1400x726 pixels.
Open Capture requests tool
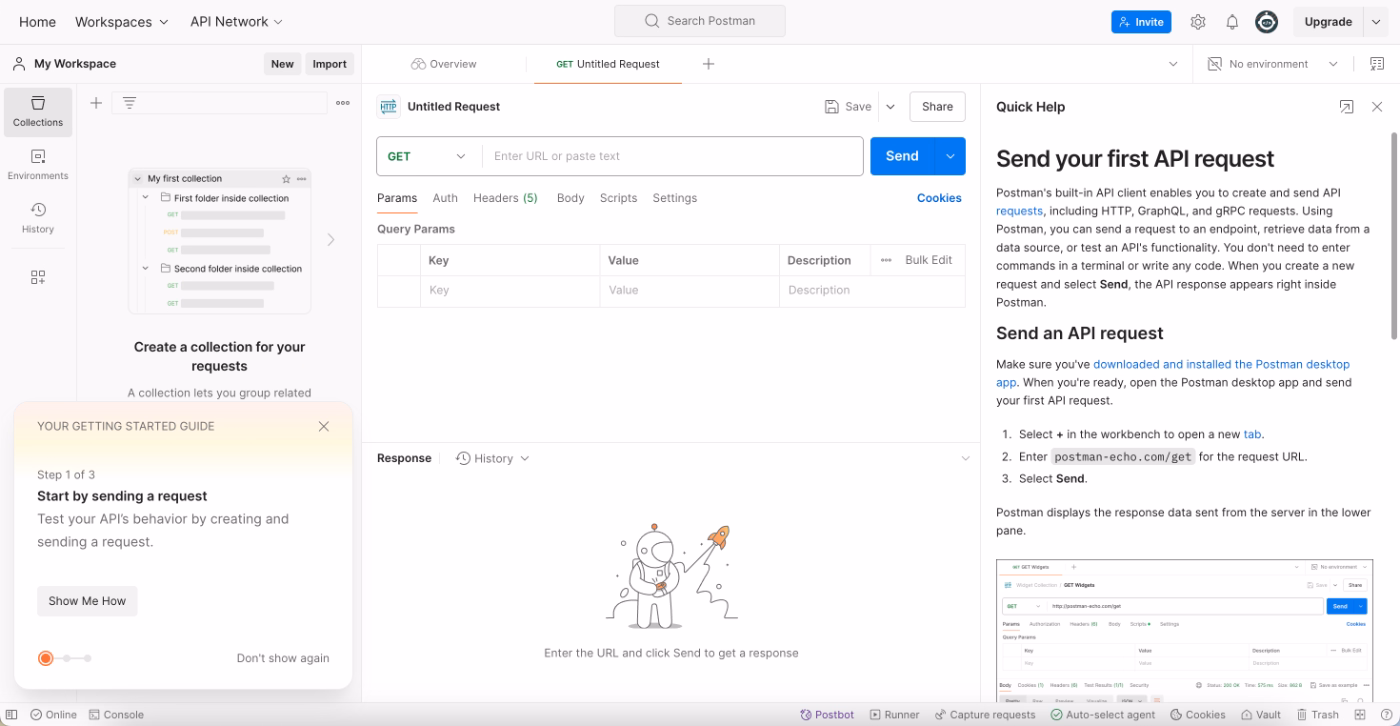[985, 714]
